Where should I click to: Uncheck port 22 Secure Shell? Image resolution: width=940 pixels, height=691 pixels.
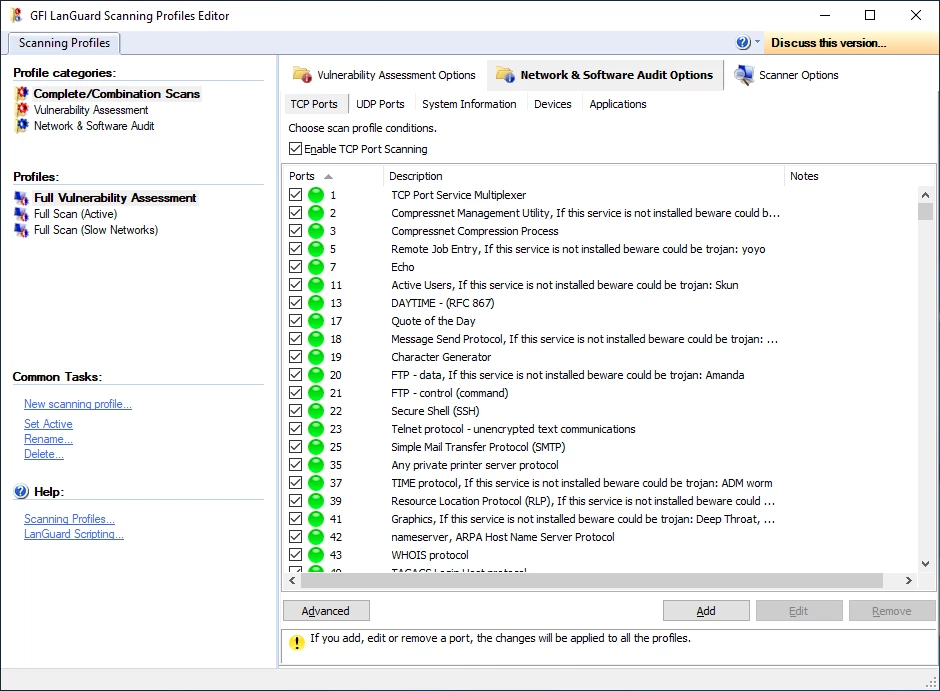[x=295, y=411]
